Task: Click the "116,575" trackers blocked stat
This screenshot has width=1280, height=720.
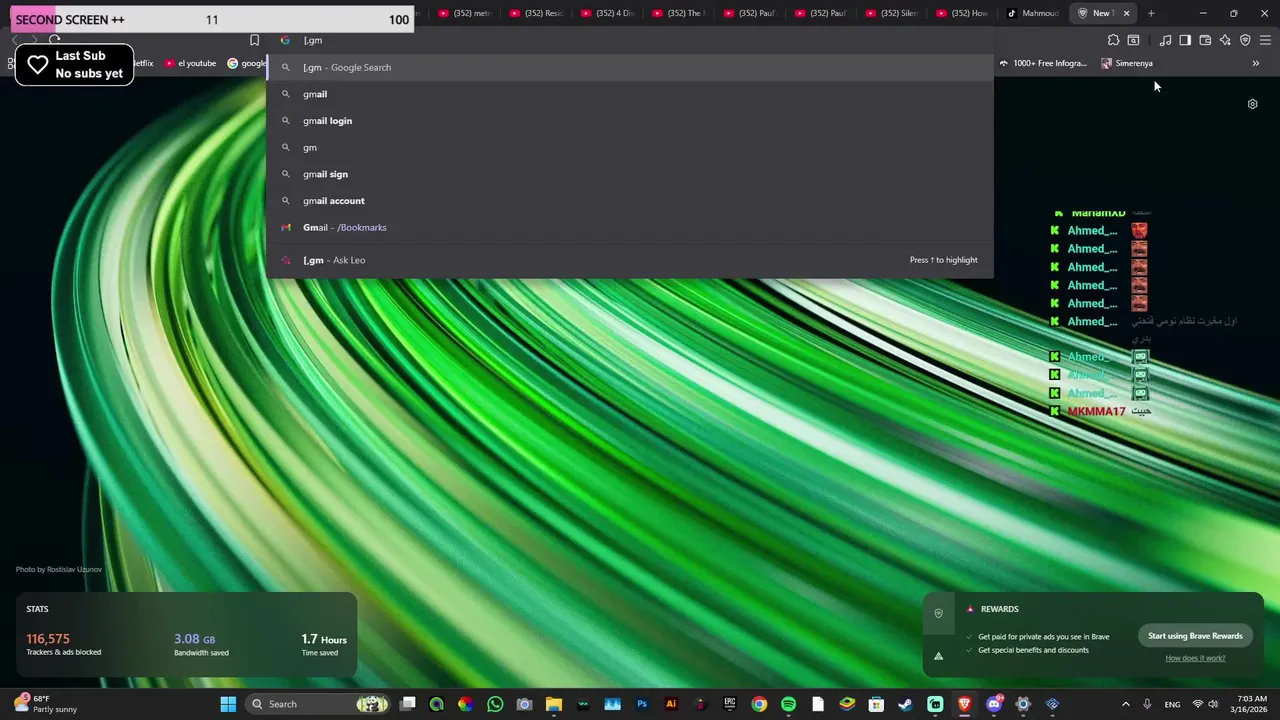Action: click(48, 639)
